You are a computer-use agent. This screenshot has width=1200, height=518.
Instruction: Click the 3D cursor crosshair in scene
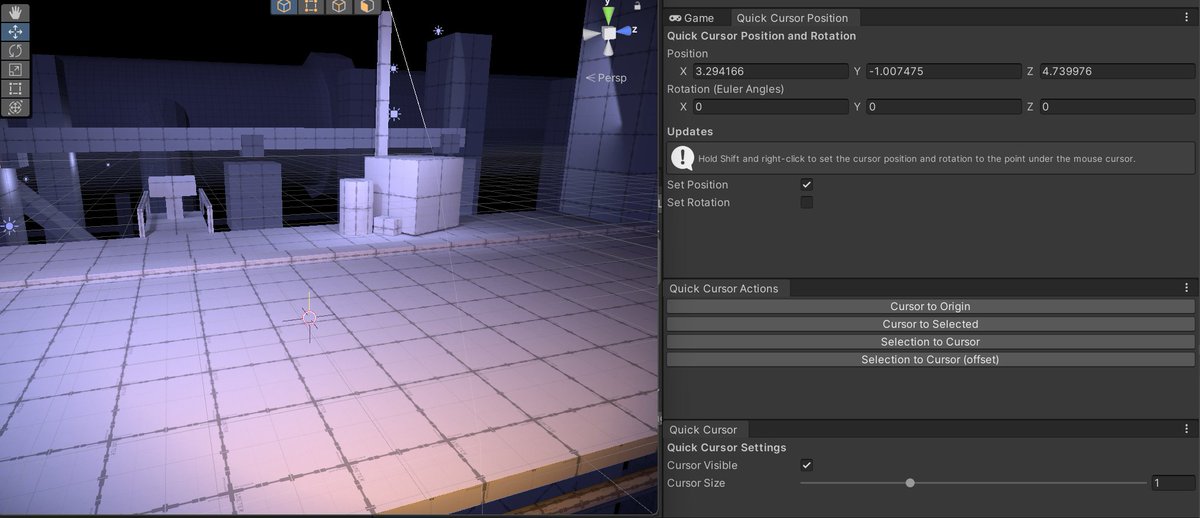tap(309, 318)
